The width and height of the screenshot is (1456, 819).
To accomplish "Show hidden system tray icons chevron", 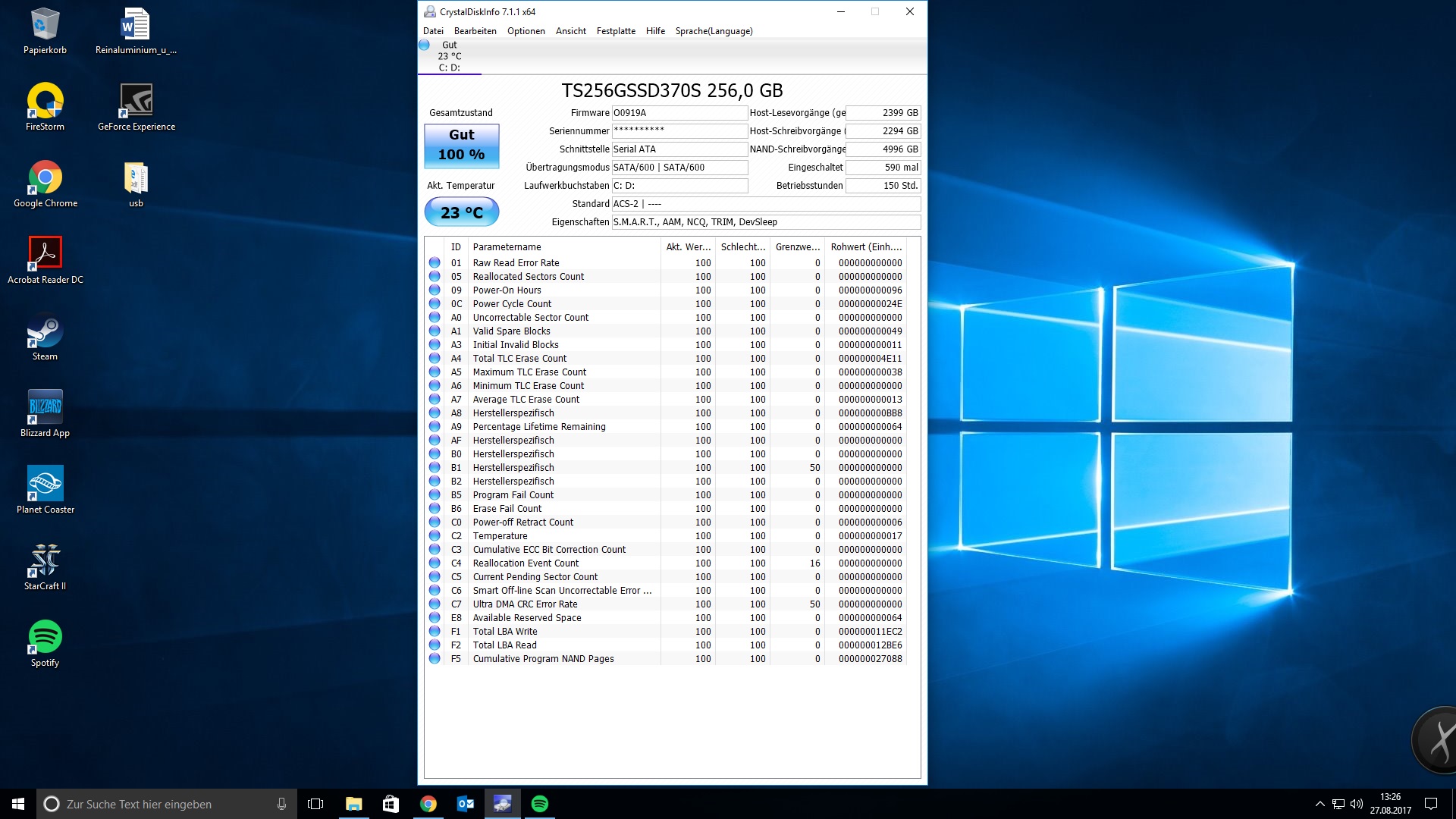I will coord(1319,804).
